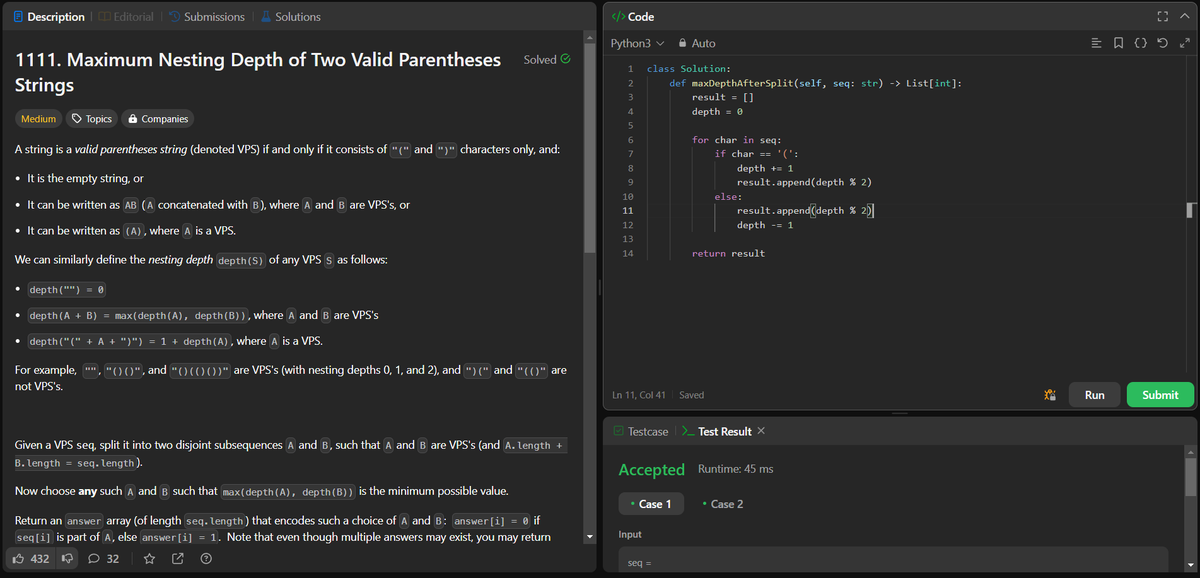Click the 'depth = 0' code line

(x=717, y=111)
